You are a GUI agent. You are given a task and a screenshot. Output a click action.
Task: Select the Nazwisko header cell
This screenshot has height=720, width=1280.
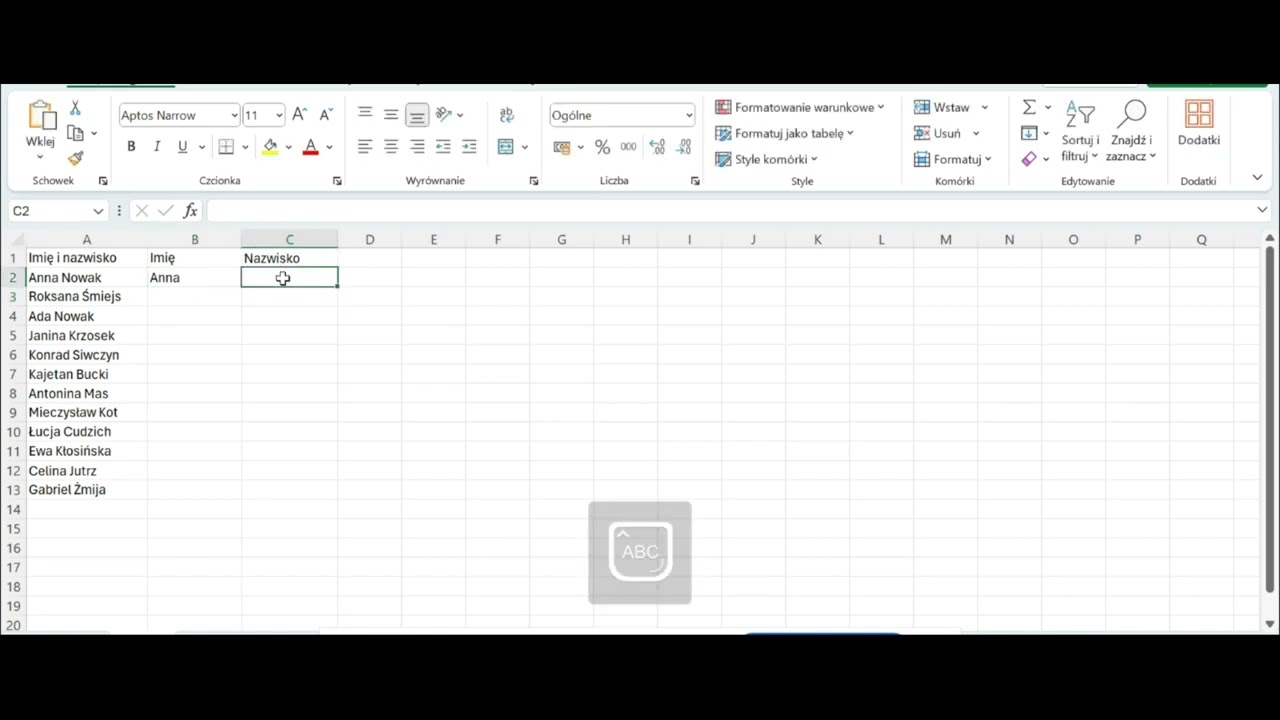point(289,258)
